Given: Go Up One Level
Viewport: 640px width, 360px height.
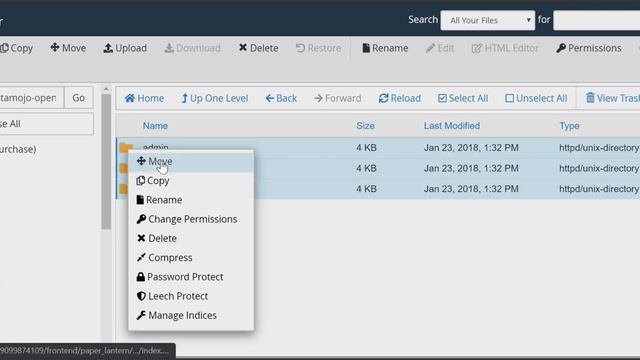Looking at the screenshot, I should [214, 98].
